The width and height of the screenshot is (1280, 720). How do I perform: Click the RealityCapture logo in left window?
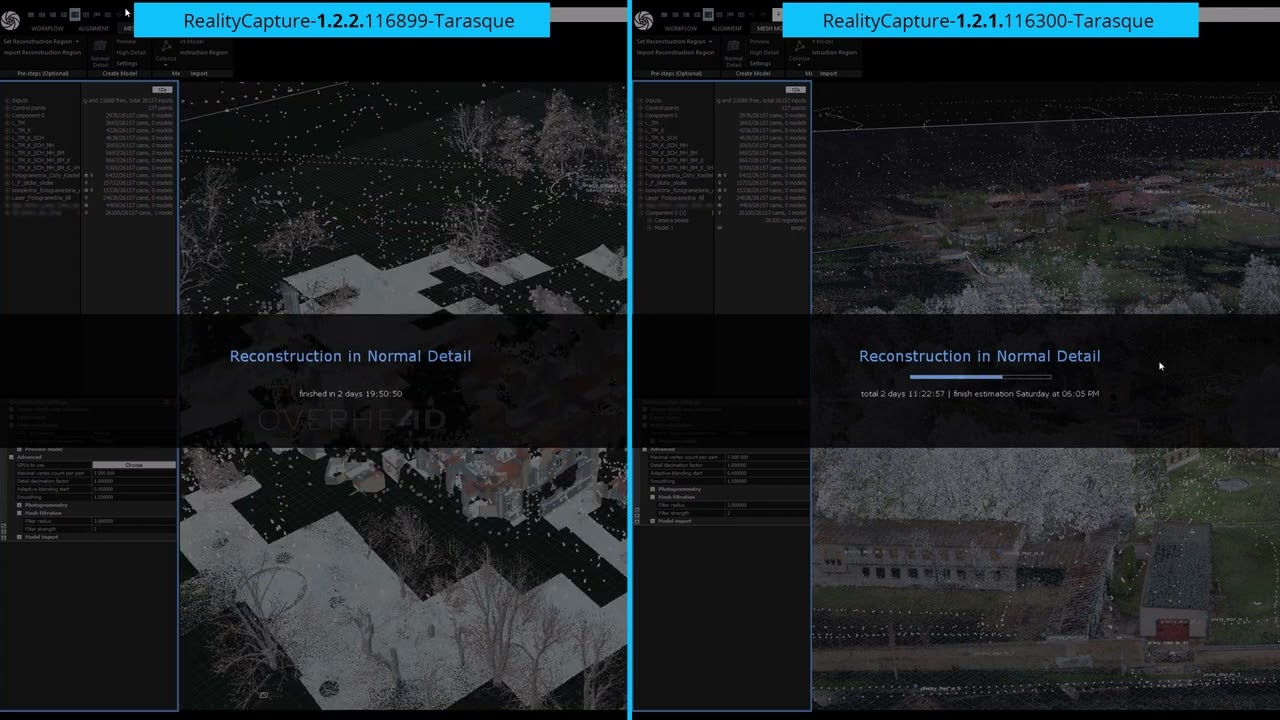11,20
